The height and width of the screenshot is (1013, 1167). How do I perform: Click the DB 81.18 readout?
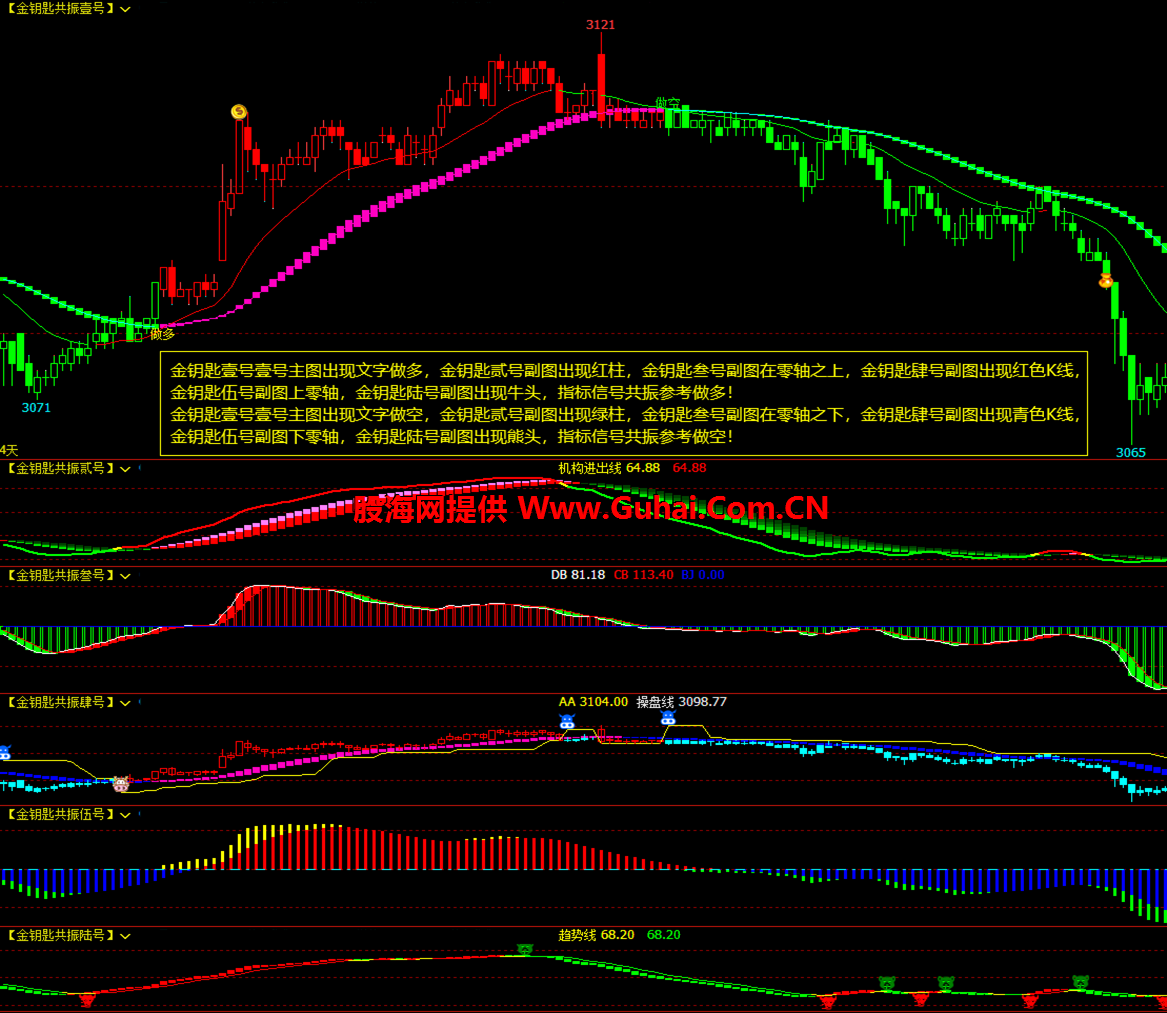578,575
